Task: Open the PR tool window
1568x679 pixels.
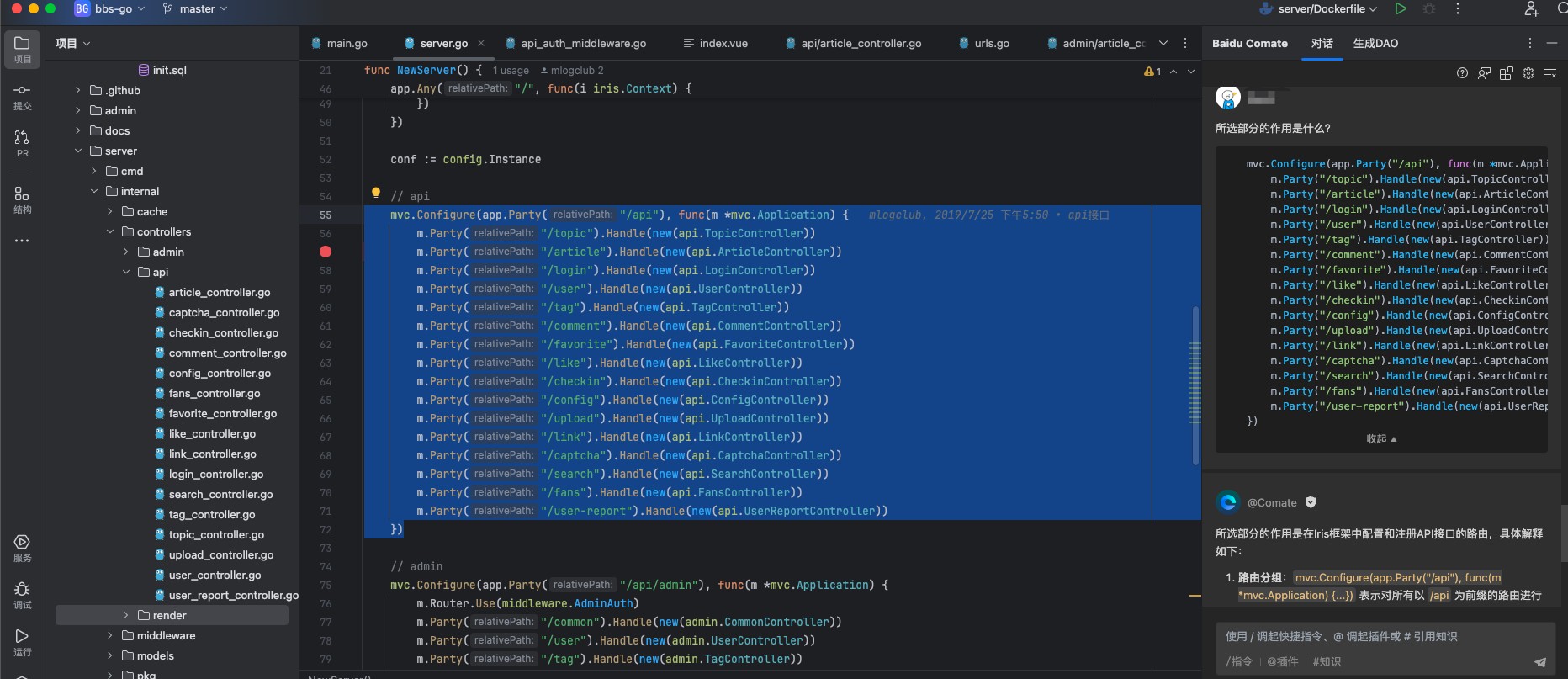Action: [22, 144]
